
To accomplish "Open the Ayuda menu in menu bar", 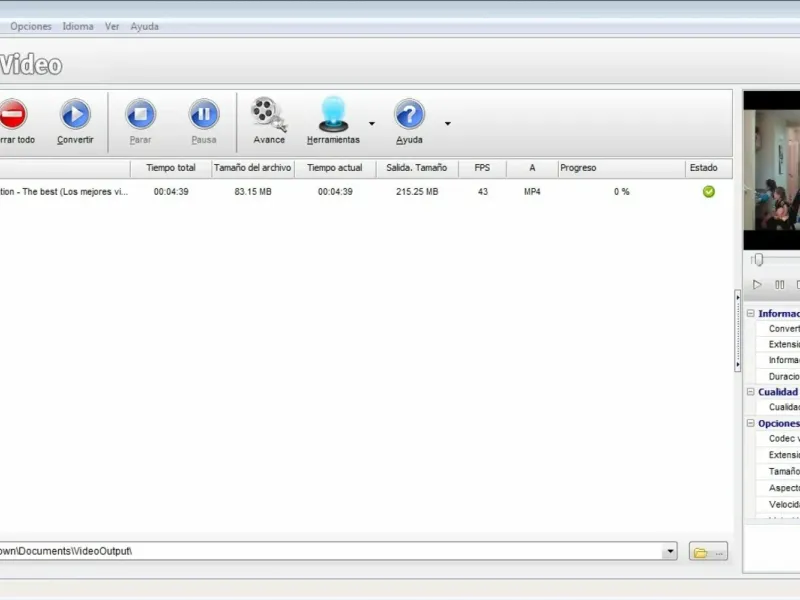I will [x=144, y=26].
